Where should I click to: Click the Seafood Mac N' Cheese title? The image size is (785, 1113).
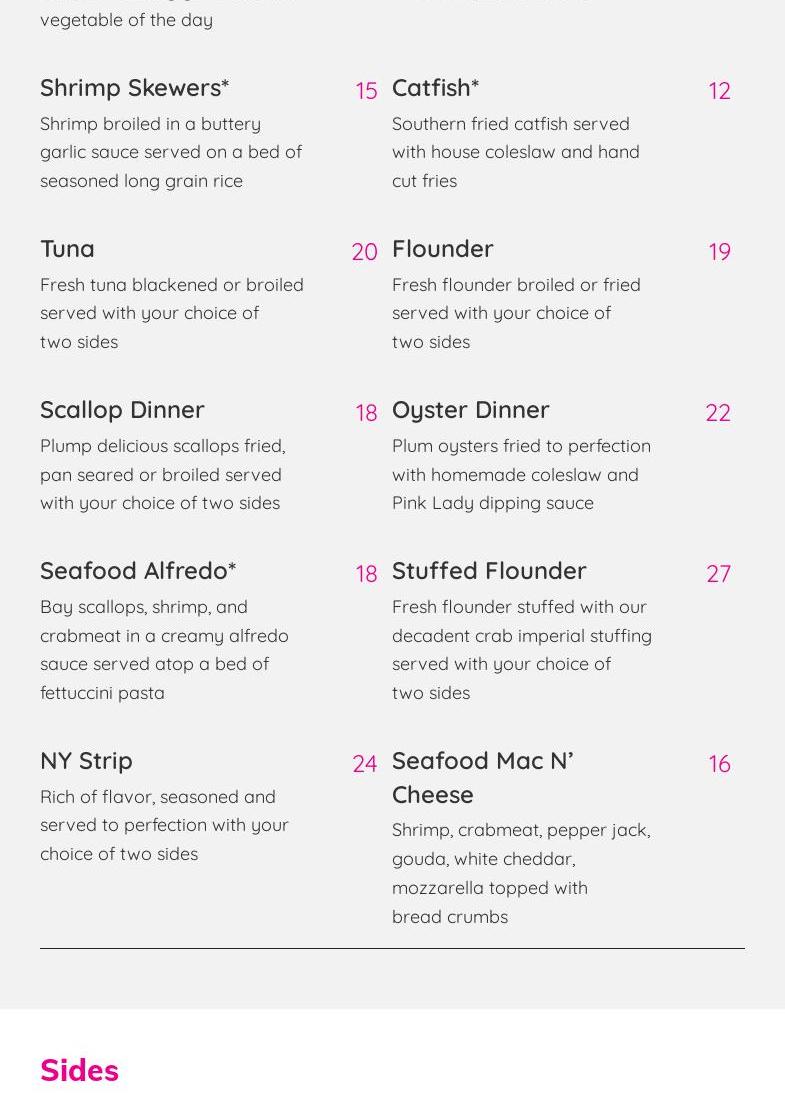point(482,777)
